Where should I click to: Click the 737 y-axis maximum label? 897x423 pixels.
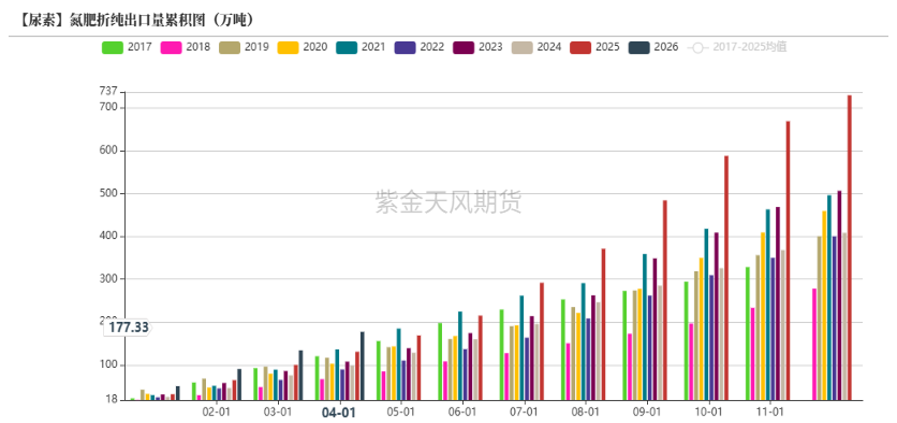[108, 91]
